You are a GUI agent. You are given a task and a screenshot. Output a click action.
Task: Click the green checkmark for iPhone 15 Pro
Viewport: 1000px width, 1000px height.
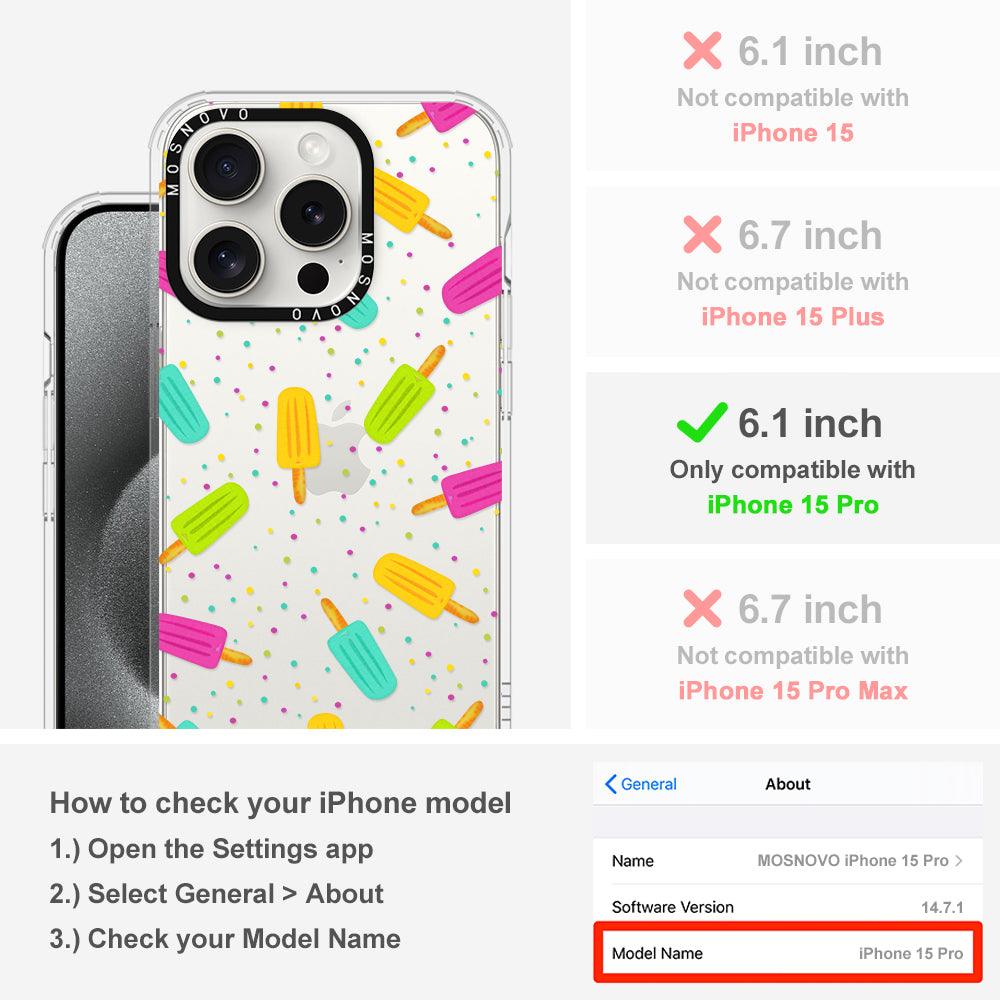pos(702,422)
